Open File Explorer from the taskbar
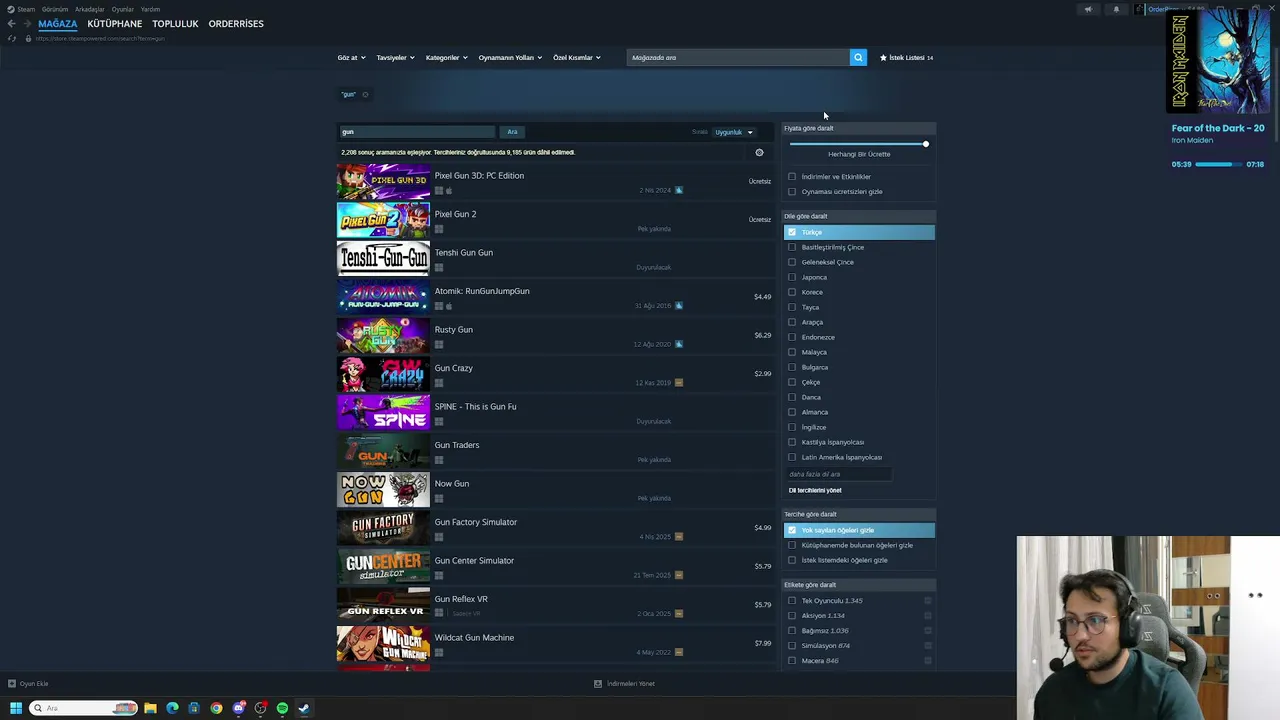 150,708
